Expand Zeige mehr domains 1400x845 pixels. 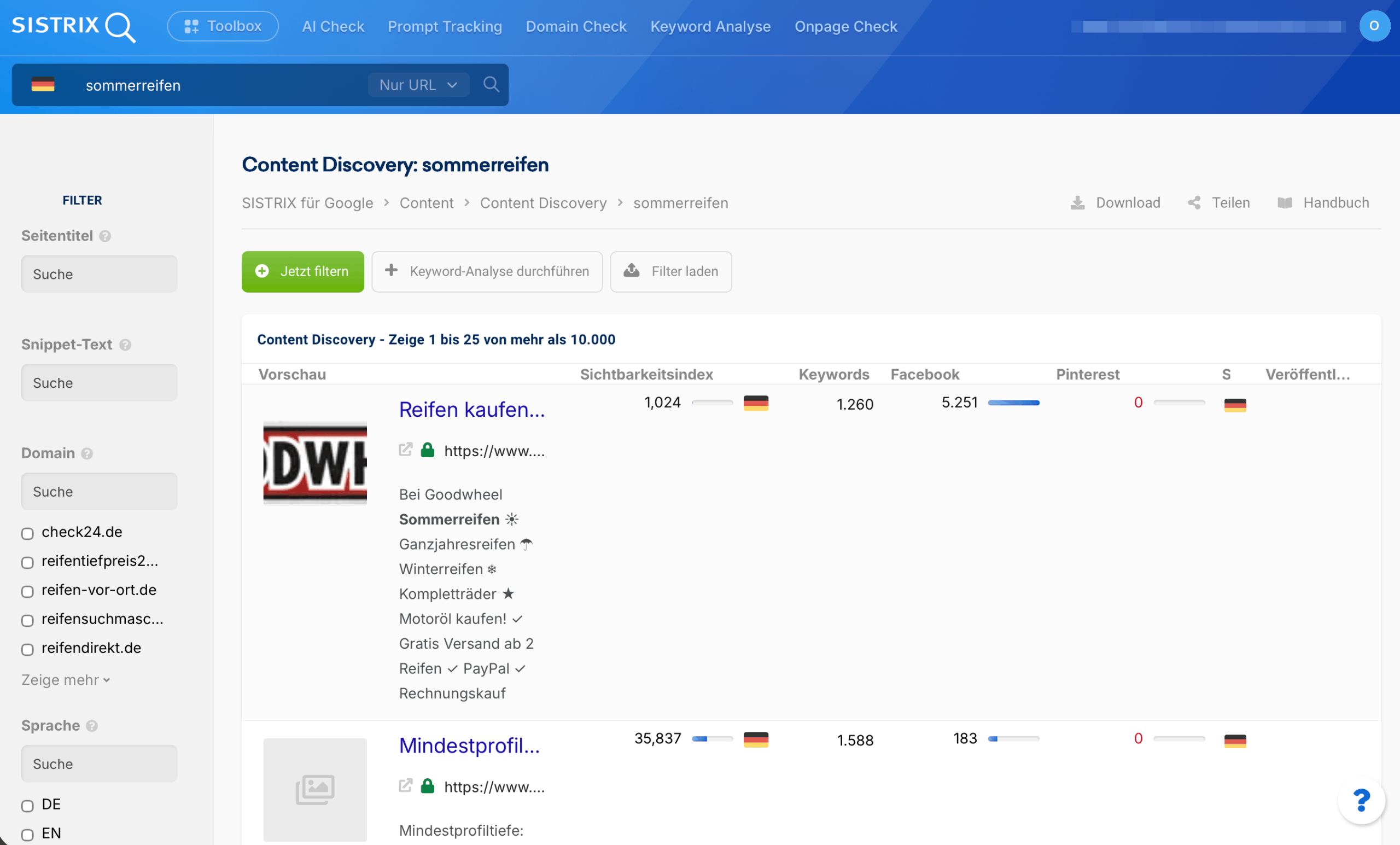[x=65, y=680]
